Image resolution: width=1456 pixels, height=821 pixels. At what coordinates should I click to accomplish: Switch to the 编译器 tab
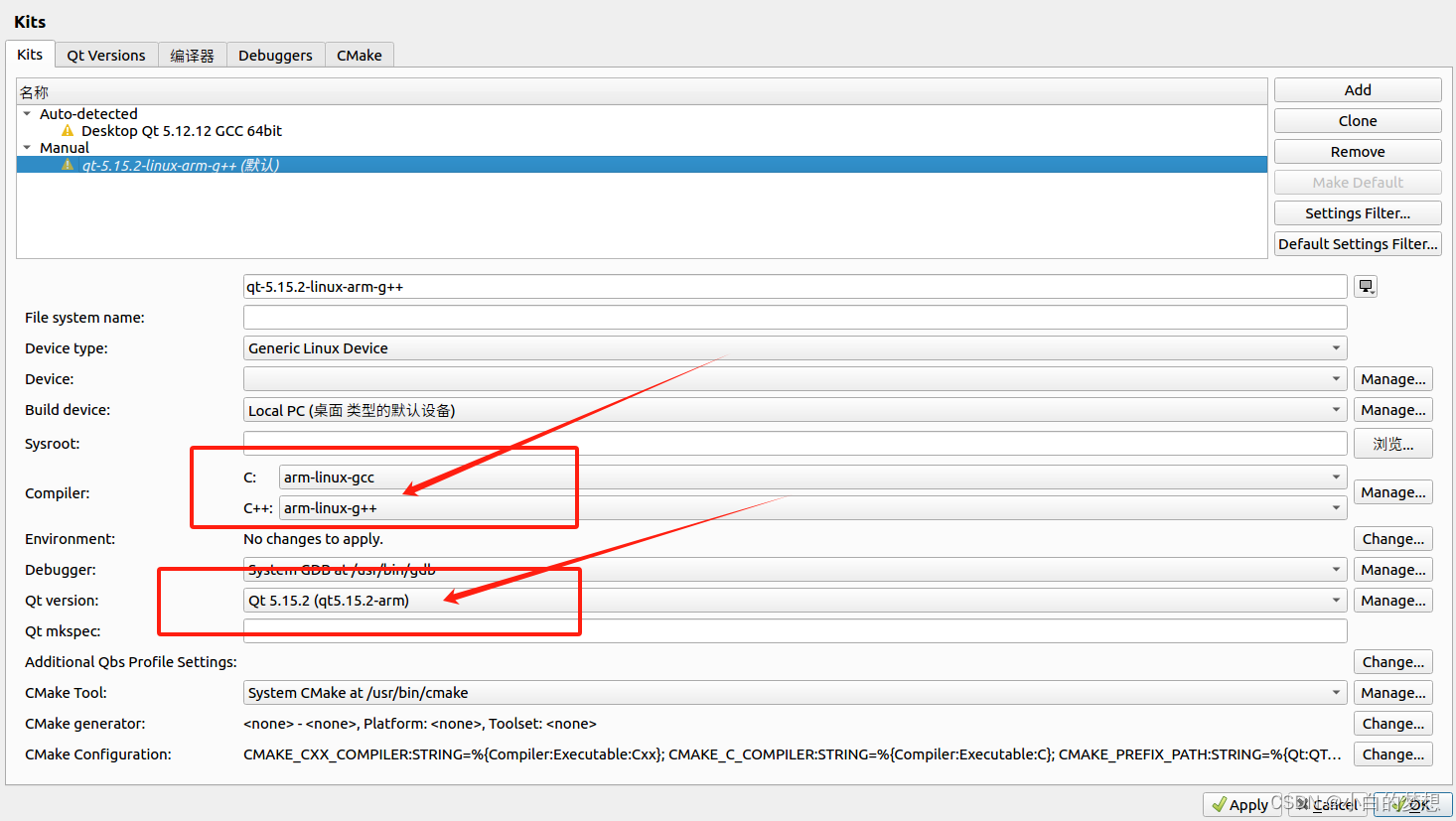click(192, 55)
